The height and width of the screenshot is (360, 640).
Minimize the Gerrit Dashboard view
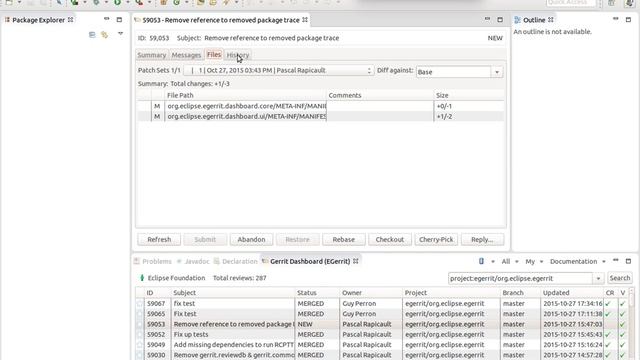[x=616, y=260]
